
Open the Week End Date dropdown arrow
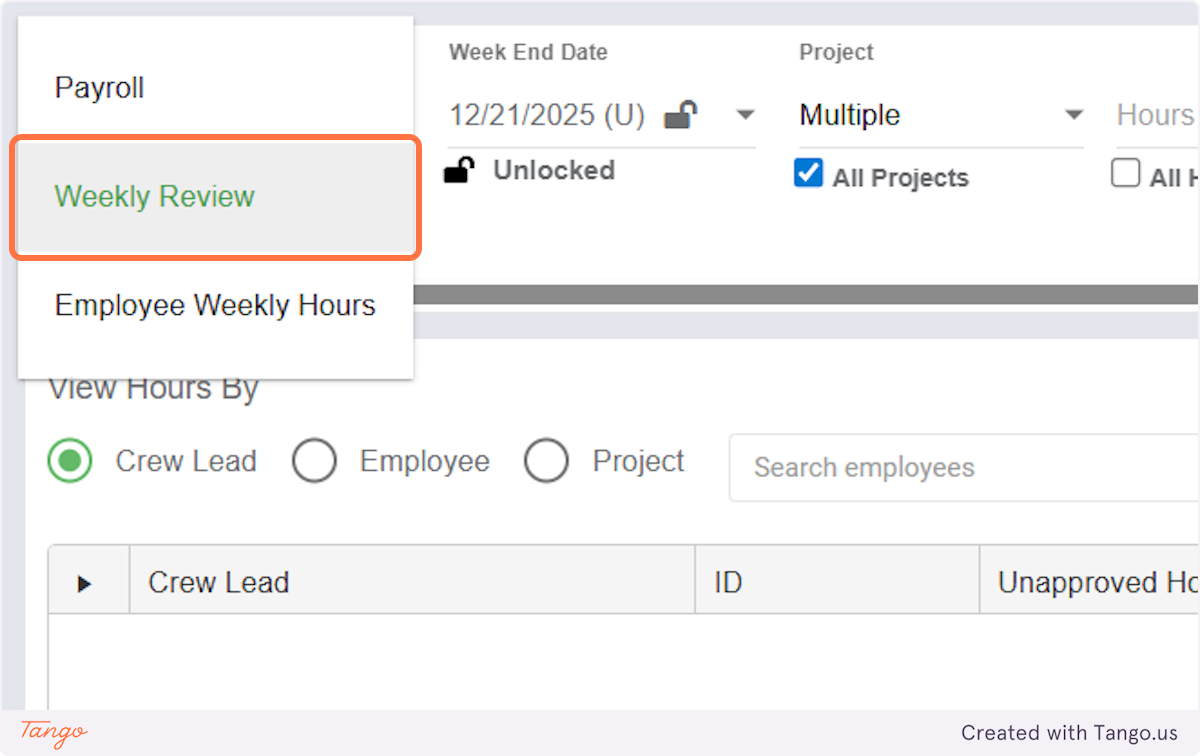tap(745, 115)
